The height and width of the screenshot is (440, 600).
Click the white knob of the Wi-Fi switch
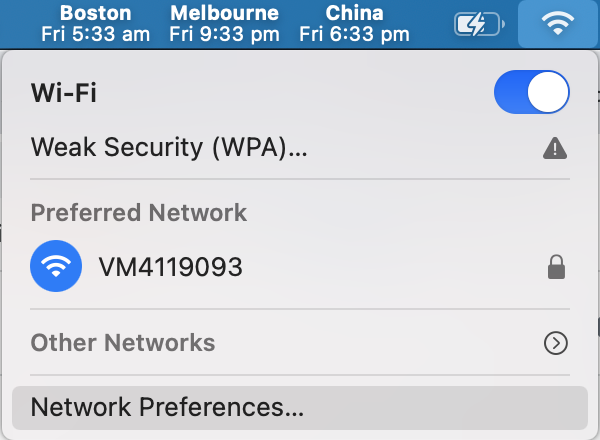(548, 92)
